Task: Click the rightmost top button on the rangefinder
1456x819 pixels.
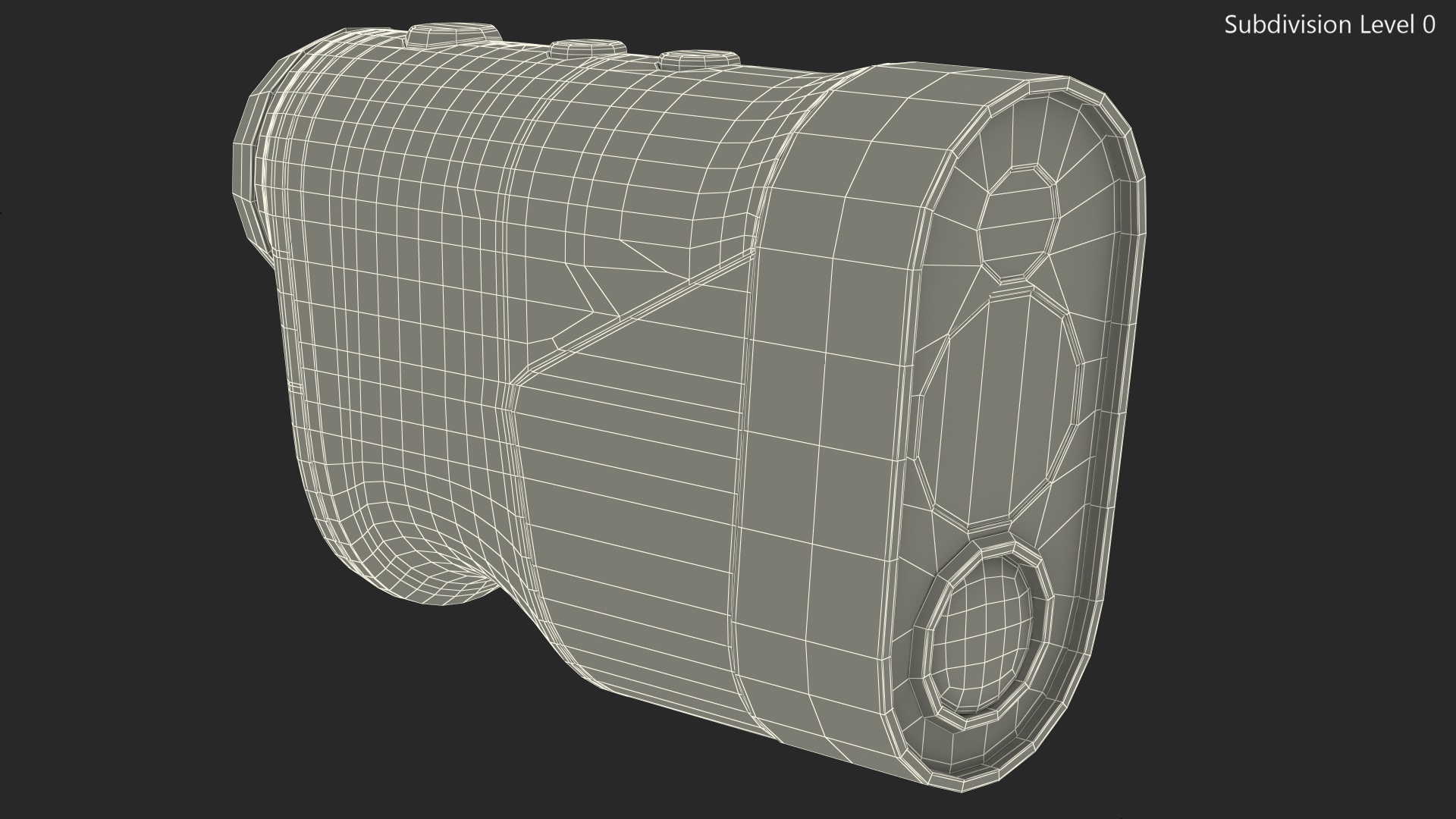Action: pyautogui.click(x=699, y=59)
